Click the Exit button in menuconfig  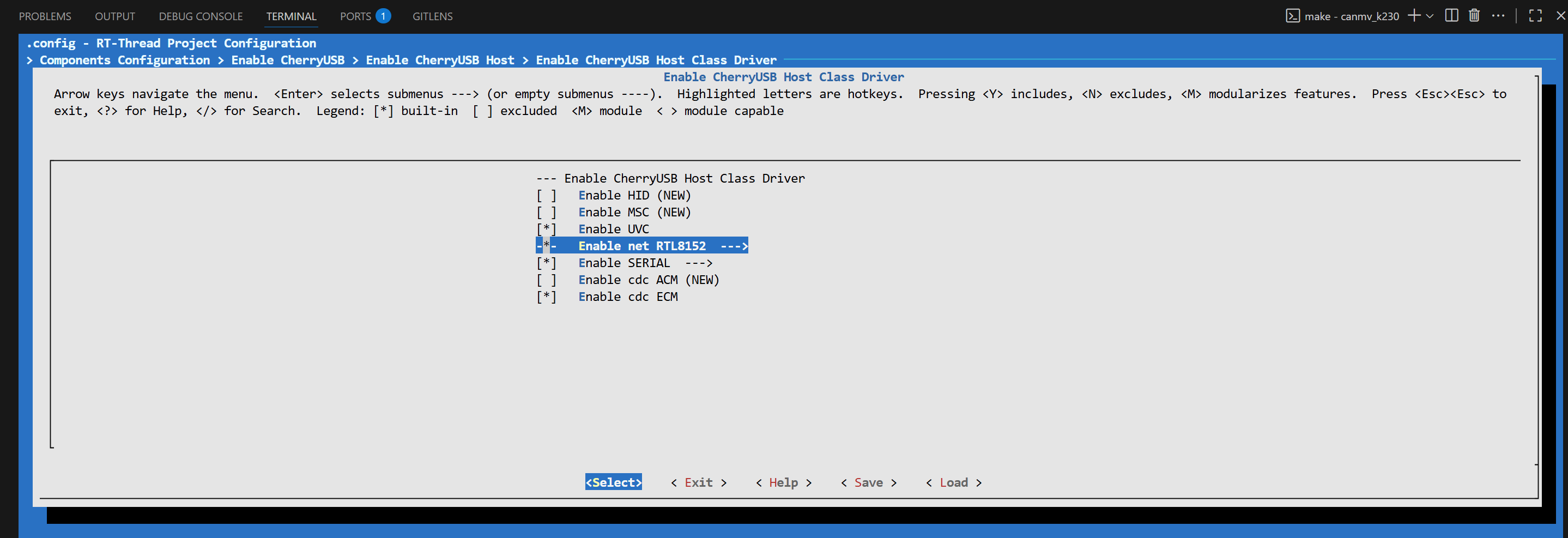click(698, 482)
